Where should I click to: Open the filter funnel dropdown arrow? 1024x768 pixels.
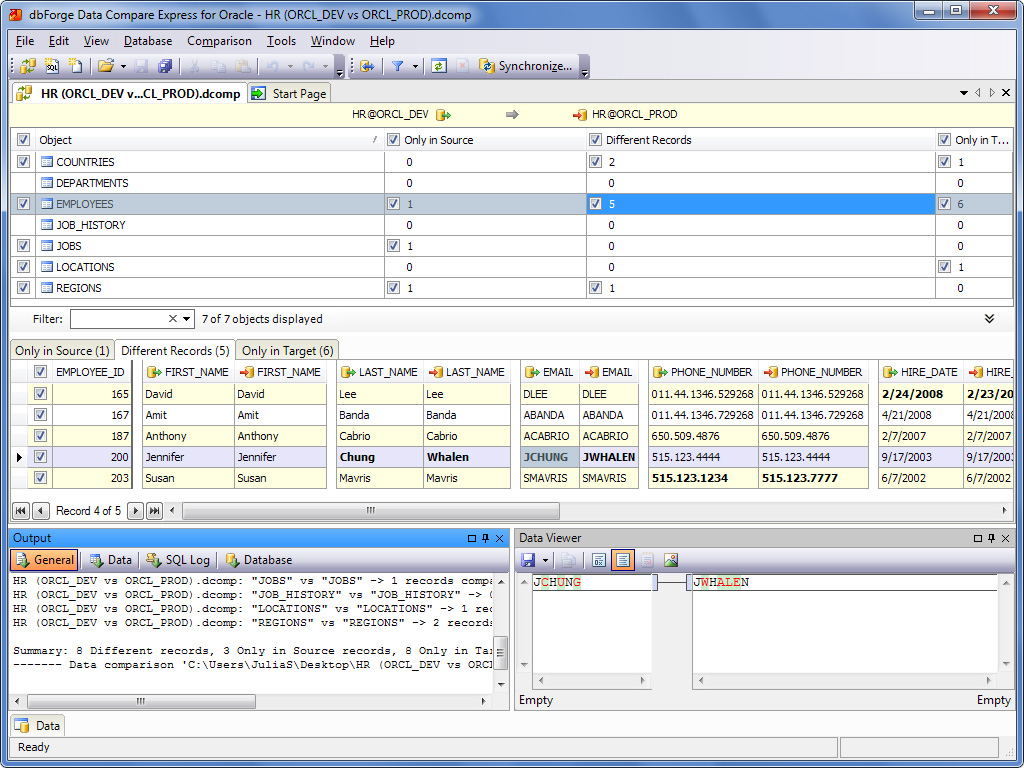tap(415, 67)
